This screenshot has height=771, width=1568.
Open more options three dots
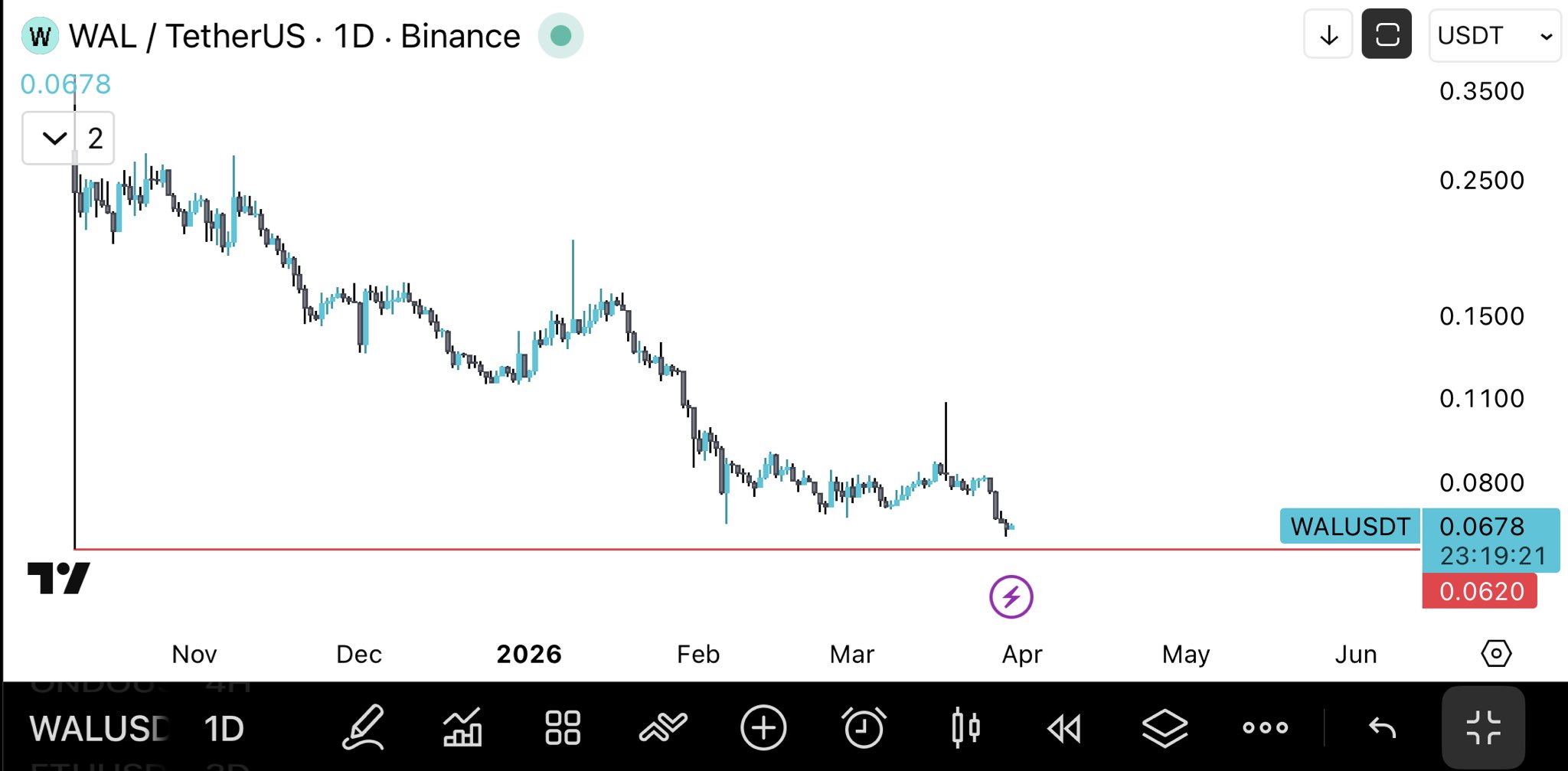(x=1265, y=727)
